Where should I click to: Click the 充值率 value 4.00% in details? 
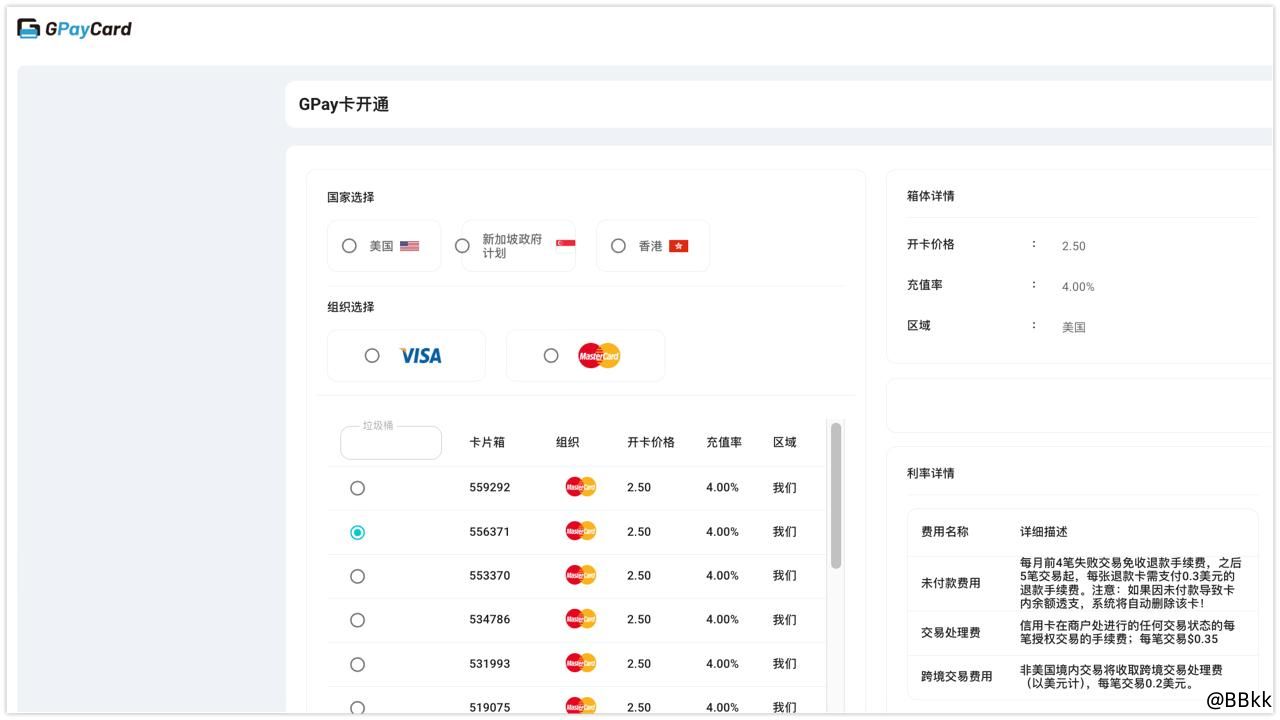click(1078, 287)
